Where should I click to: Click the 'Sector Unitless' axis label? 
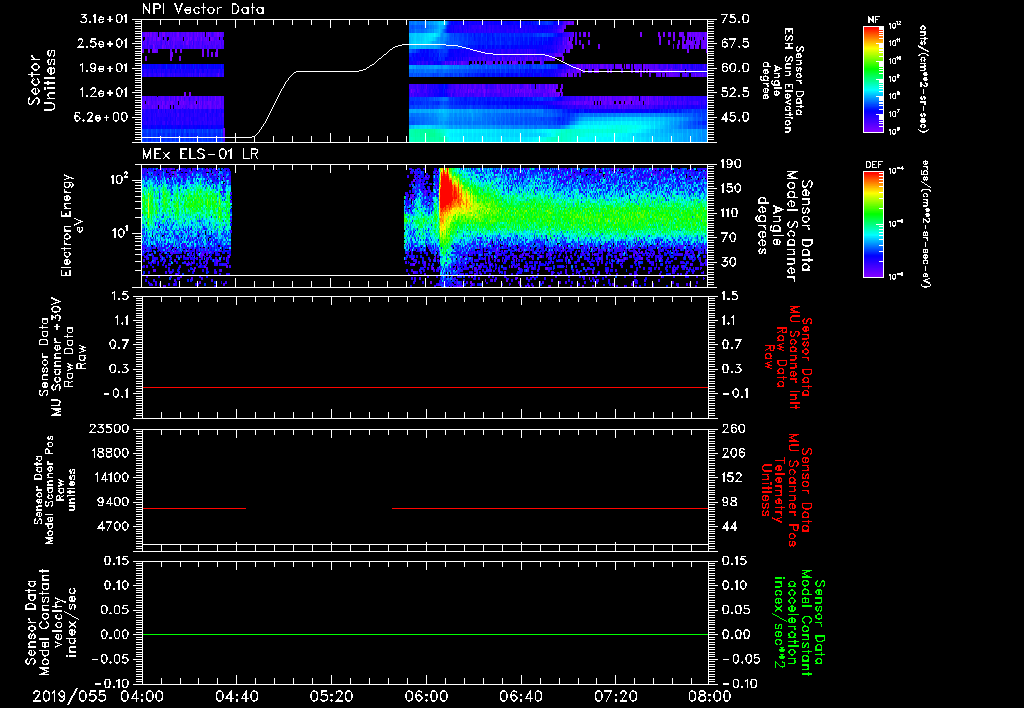pos(42,80)
